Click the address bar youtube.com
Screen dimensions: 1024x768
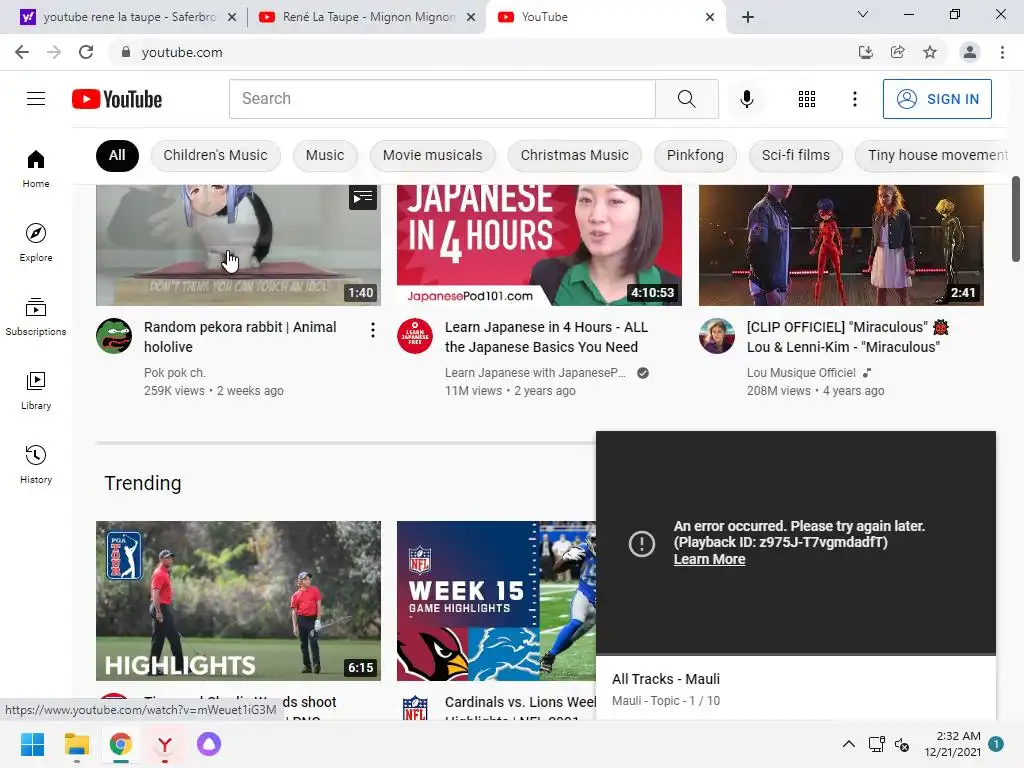click(x=182, y=52)
